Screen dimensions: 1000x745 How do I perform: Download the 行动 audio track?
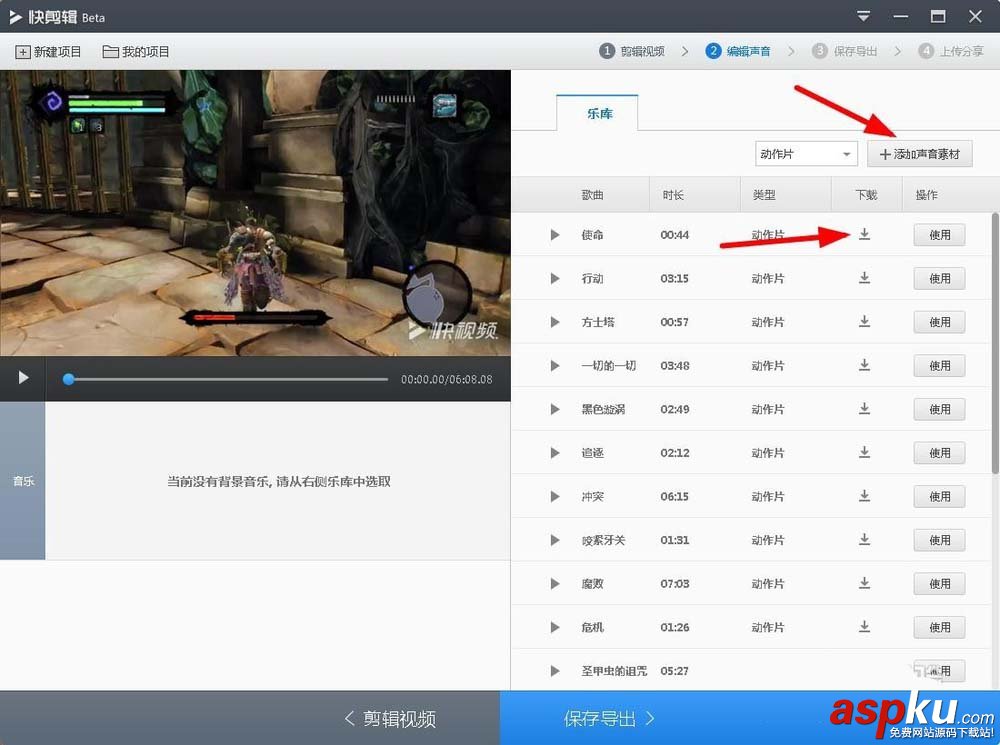pyautogui.click(x=864, y=278)
